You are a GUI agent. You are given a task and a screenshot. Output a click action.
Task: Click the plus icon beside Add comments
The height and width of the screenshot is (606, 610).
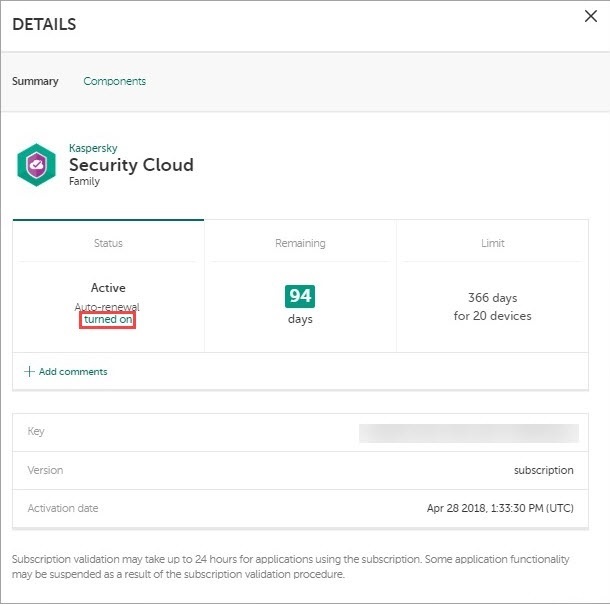point(29,372)
